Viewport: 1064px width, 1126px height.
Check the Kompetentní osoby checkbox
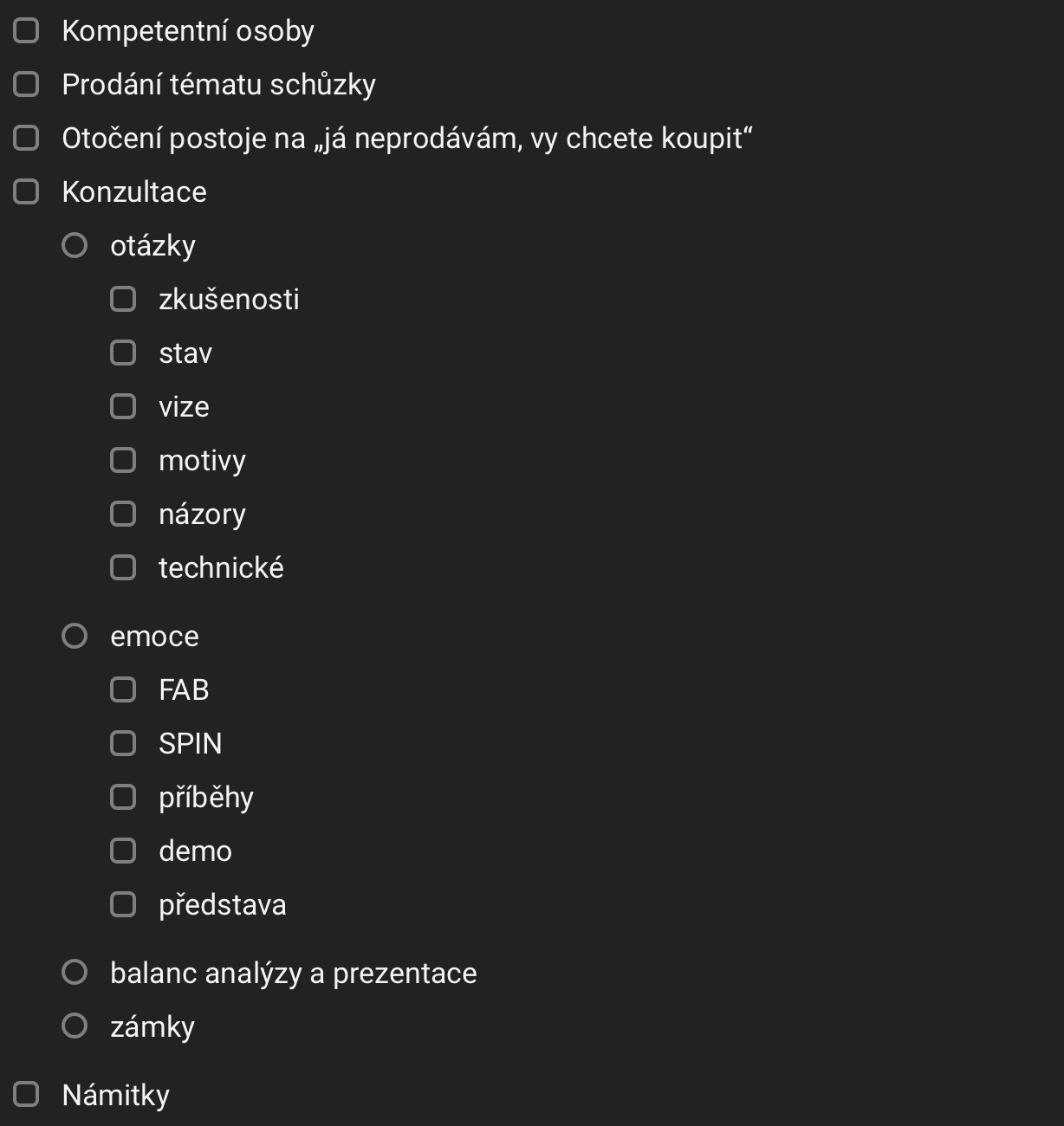(x=26, y=30)
